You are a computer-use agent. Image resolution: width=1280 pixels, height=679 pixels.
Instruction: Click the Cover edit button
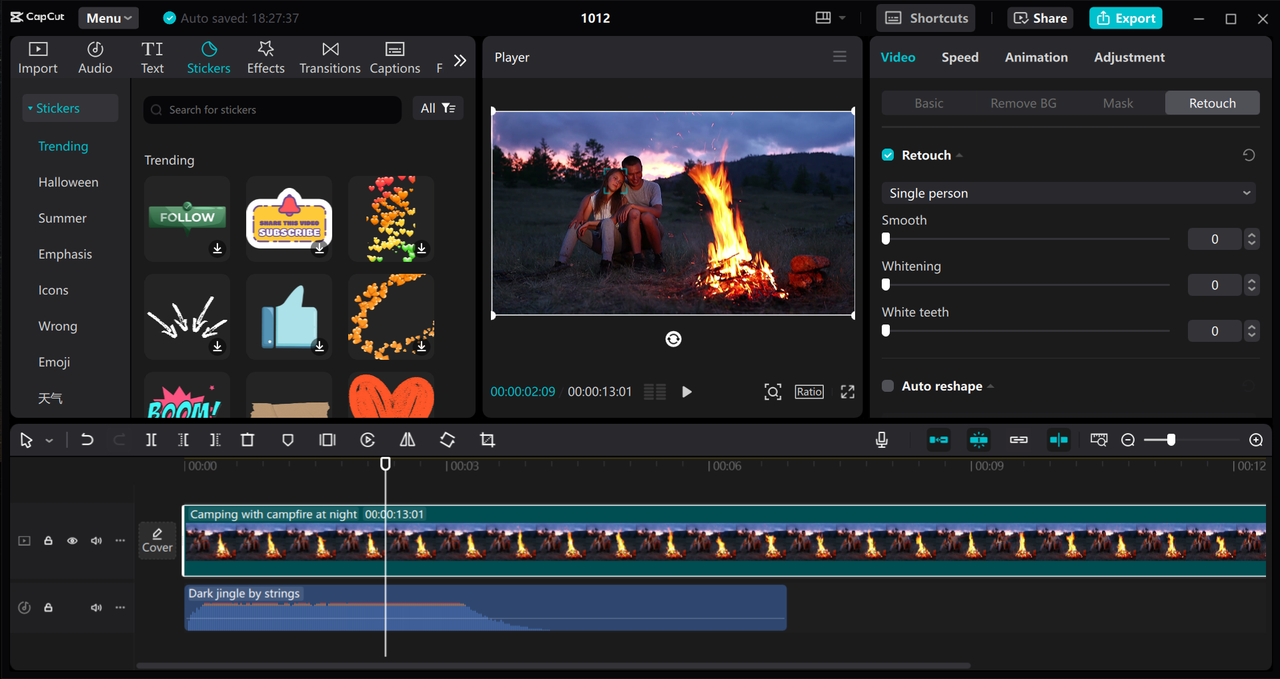click(157, 540)
